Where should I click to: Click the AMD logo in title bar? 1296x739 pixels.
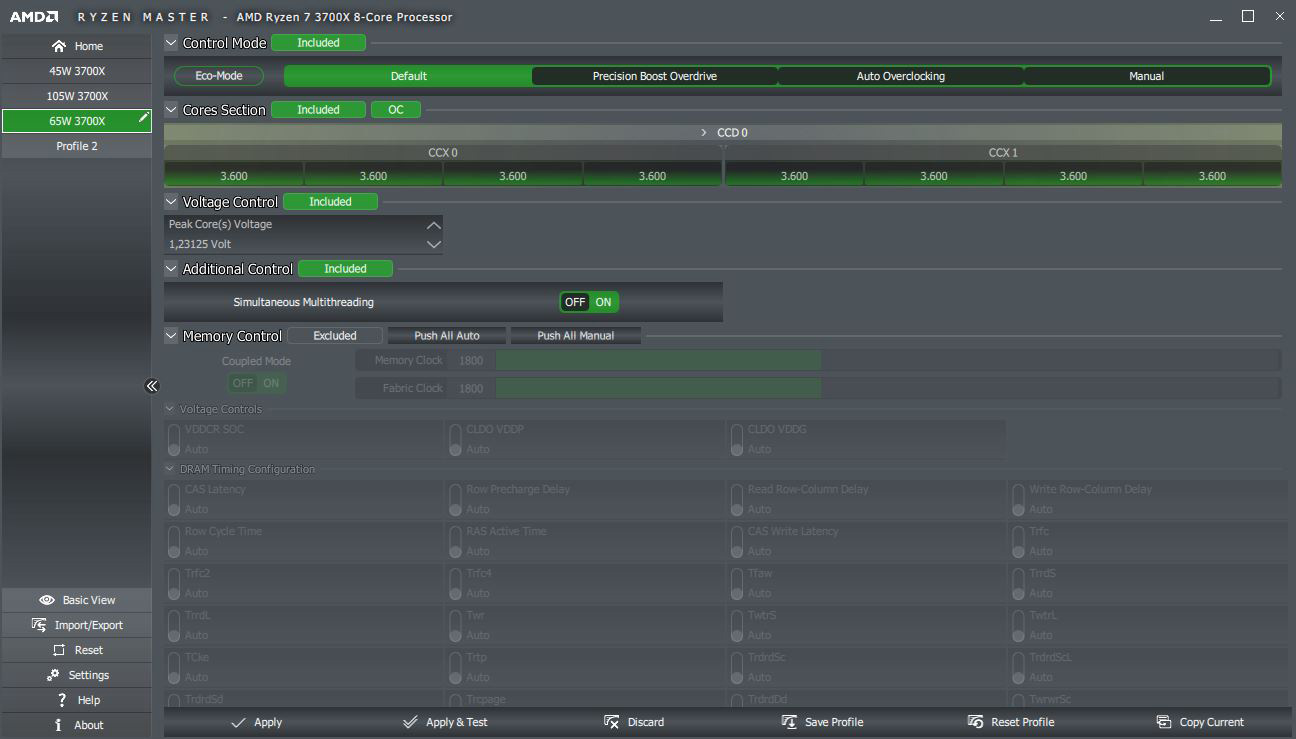pyautogui.click(x=34, y=17)
